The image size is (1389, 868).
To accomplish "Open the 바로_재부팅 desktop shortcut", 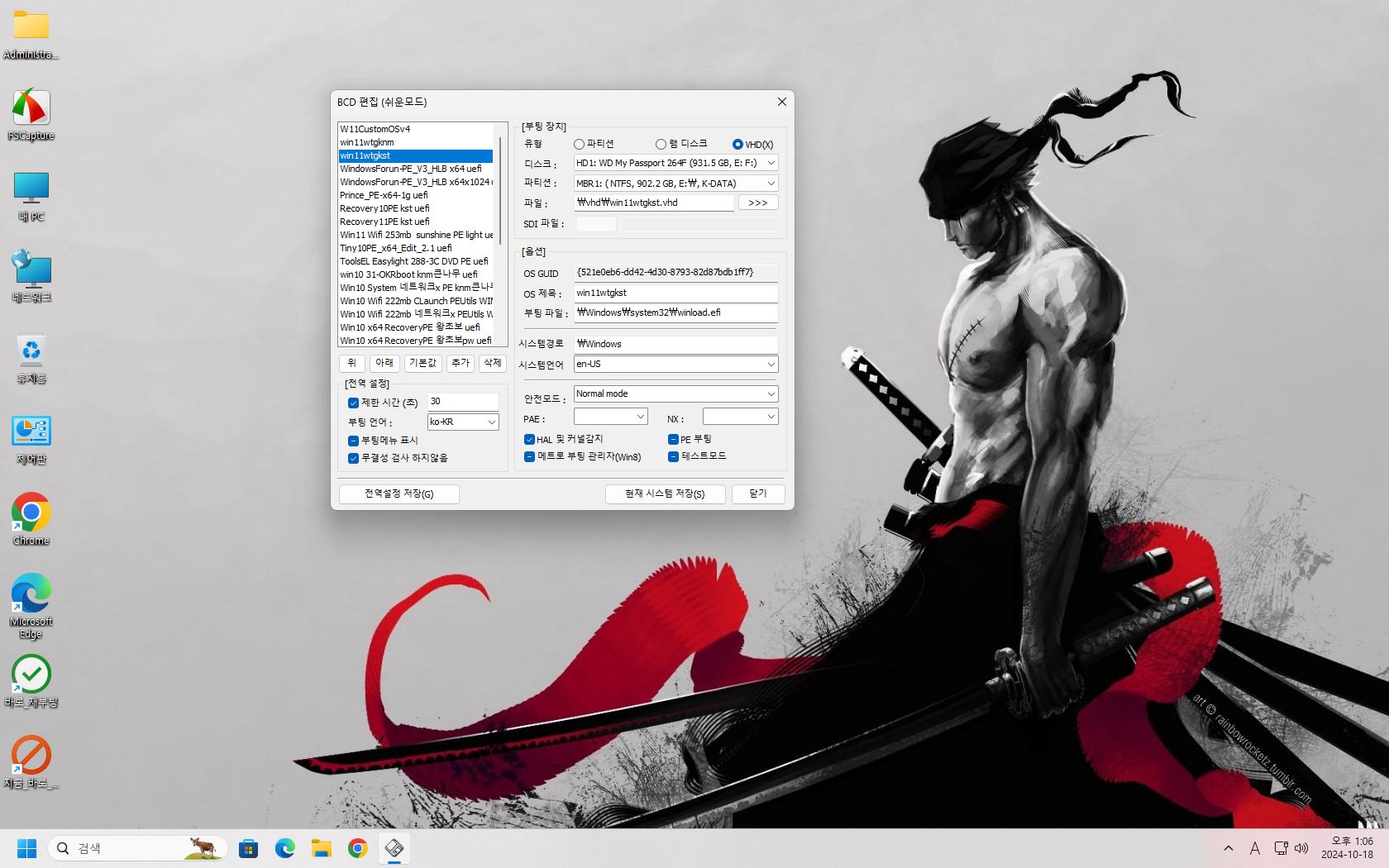I will [31, 681].
